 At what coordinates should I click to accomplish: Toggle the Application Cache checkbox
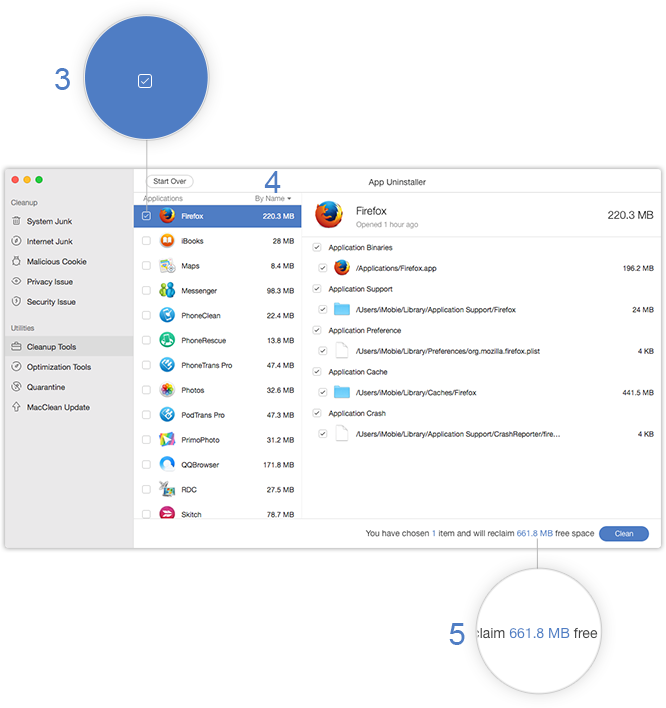pos(317,372)
